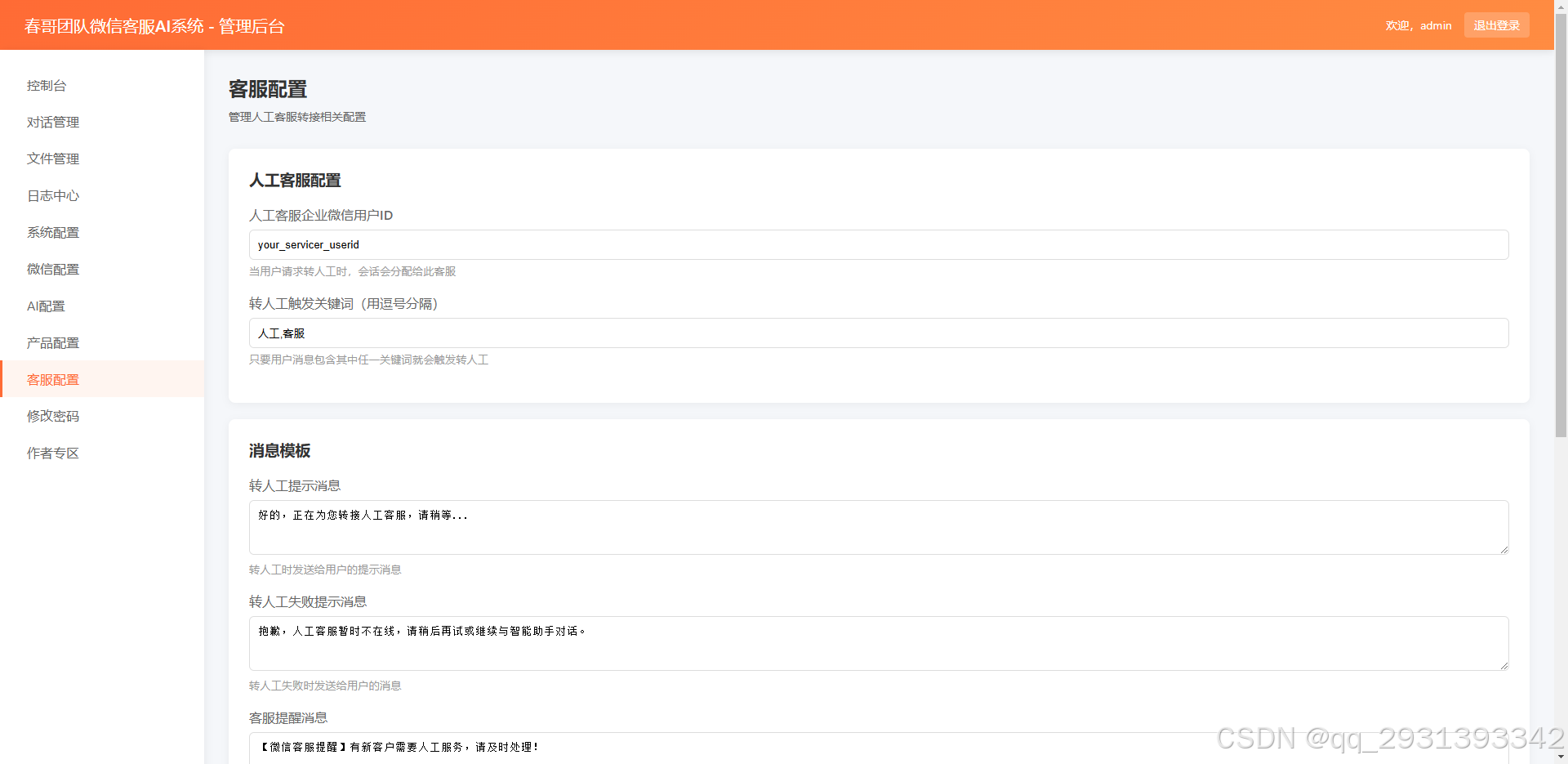The image size is (1568, 764).
Task: Click the 转人工失败提示消息 textarea
Action: coord(879,643)
